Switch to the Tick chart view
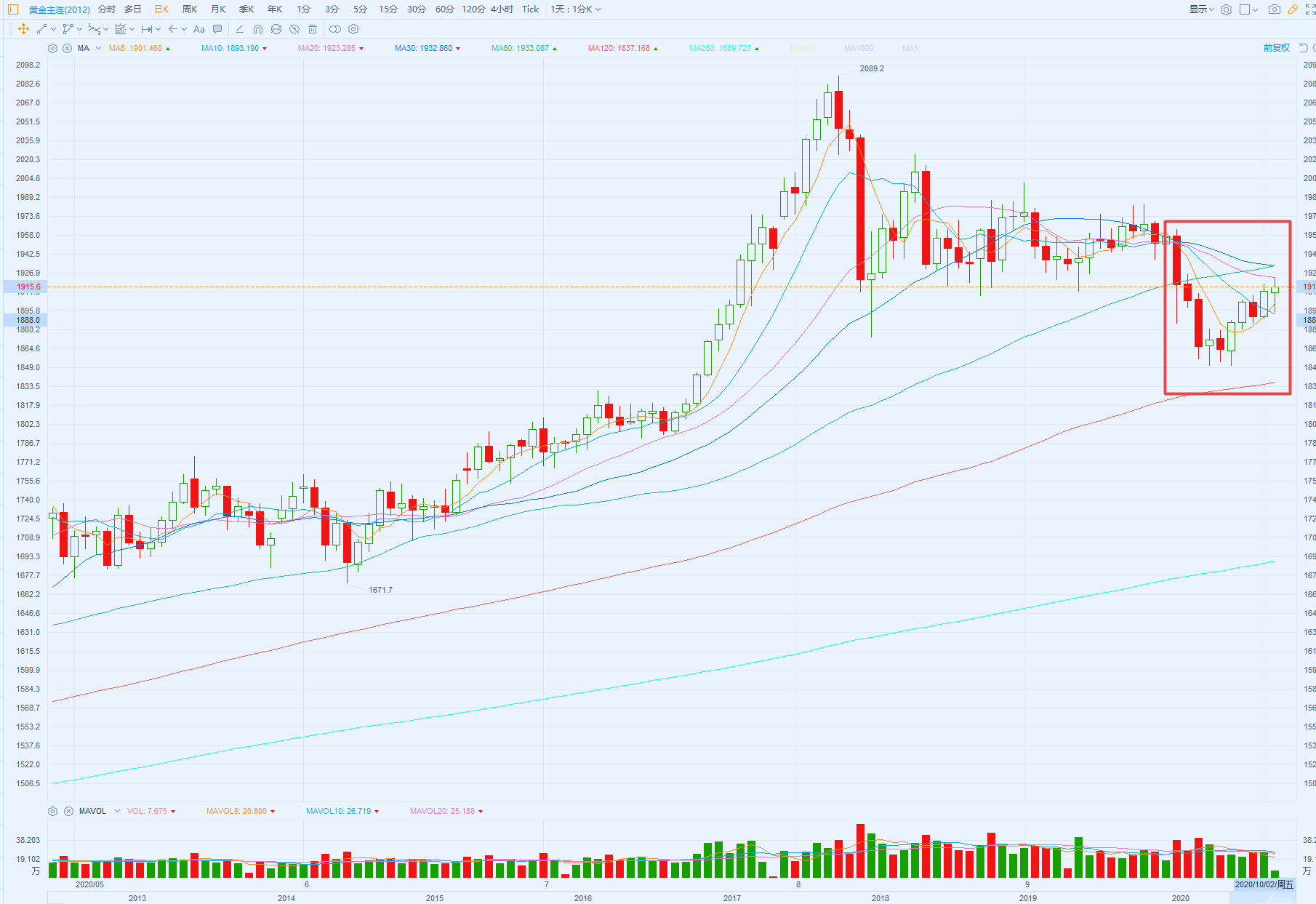The height and width of the screenshot is (904, 1316). (530, 9)
